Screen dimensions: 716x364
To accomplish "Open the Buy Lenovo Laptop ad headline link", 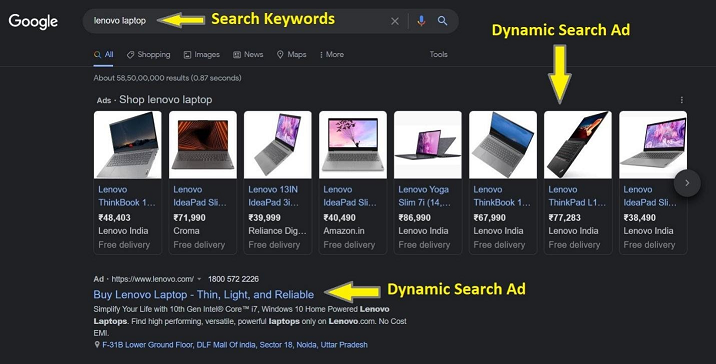I will 204,295.
